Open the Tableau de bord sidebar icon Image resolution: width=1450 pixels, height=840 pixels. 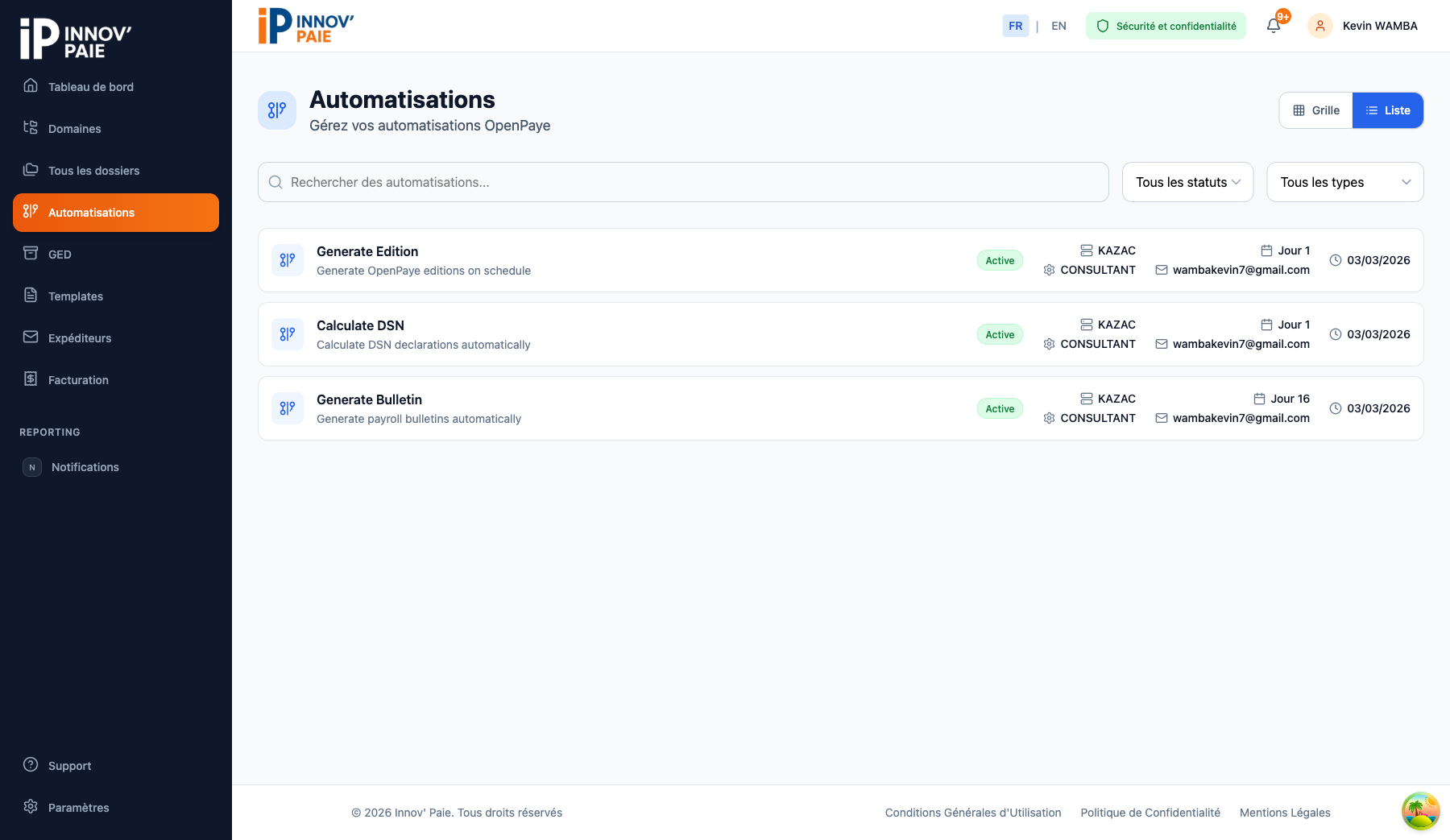[31, 86]
